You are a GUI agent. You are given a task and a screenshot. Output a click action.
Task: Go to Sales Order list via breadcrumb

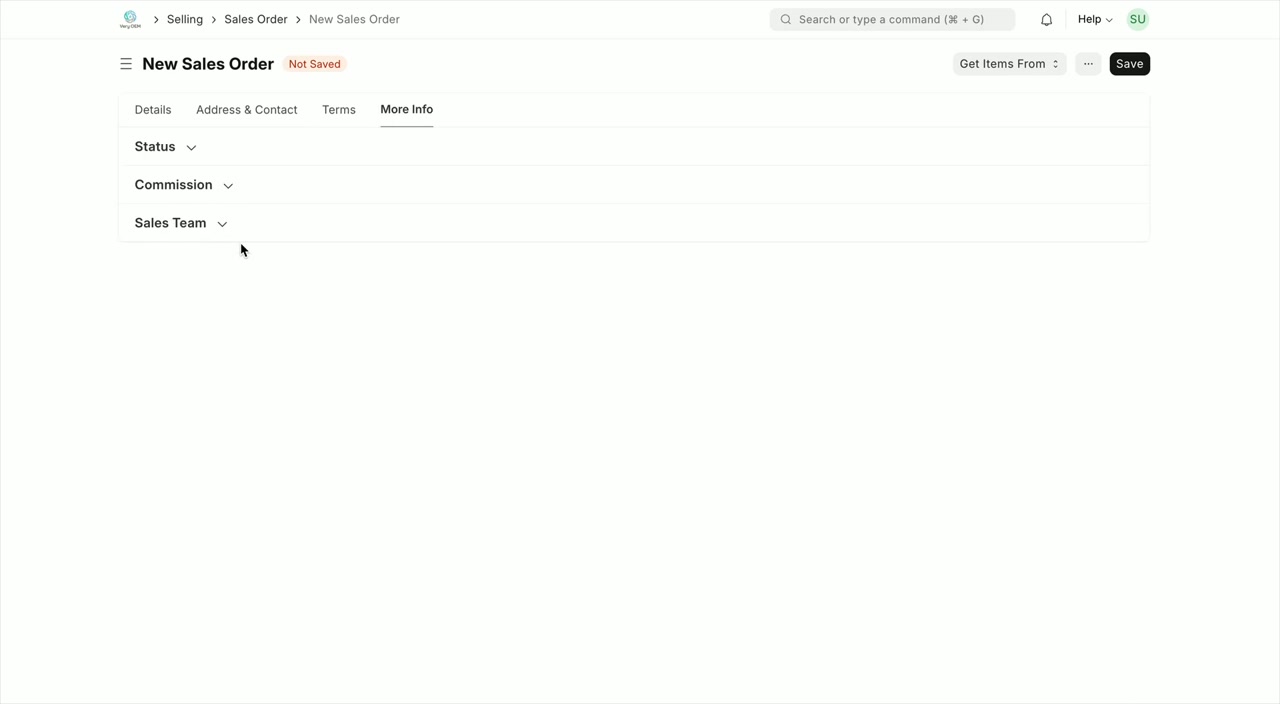255,18
